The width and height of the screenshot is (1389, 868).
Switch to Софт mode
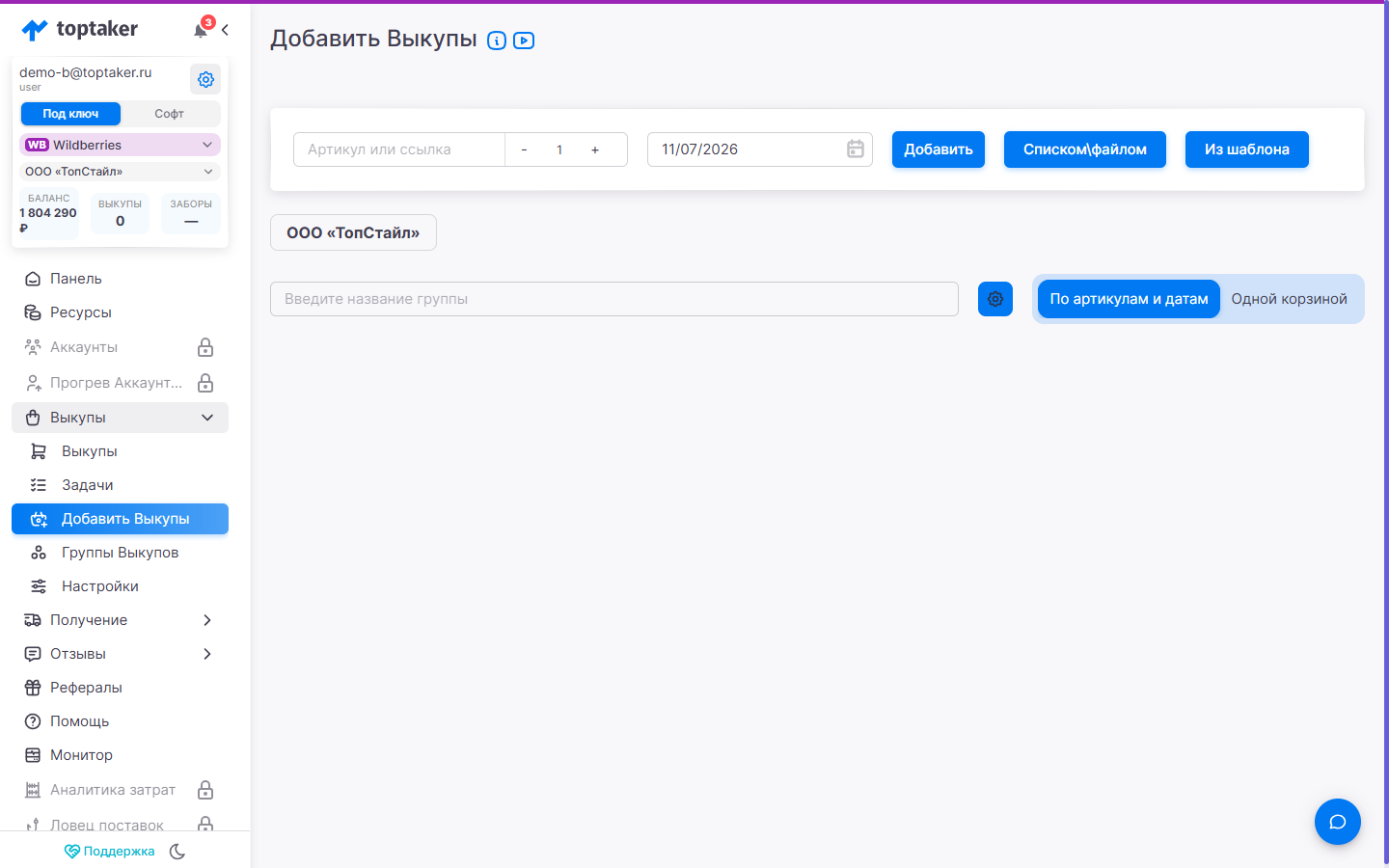[169, 114]
